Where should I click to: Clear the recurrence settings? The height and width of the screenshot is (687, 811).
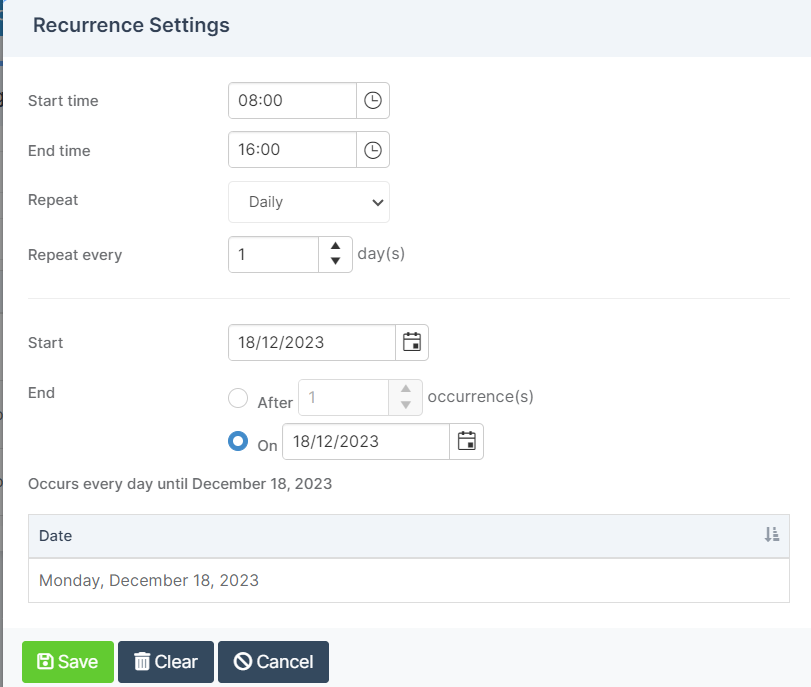coord(166,662)
